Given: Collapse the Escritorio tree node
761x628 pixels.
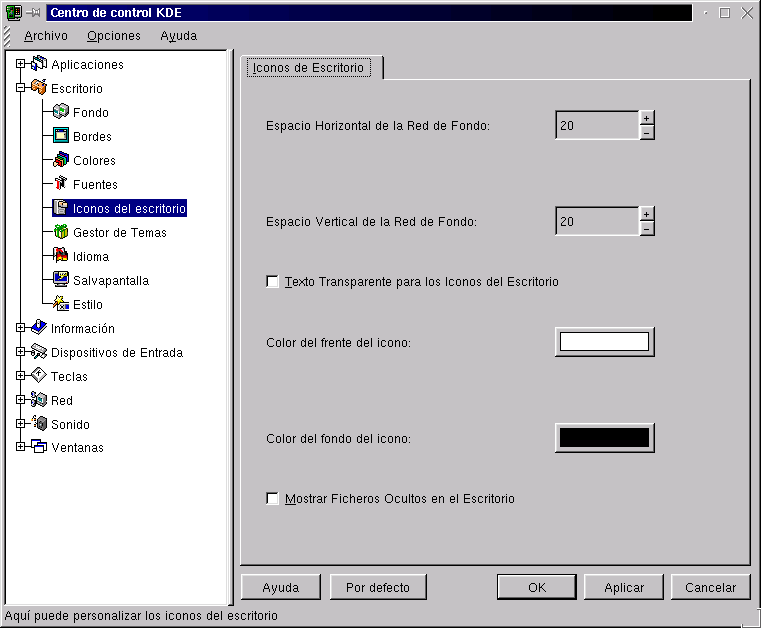Looking at the screenshot, I should [x=21, y=89].
